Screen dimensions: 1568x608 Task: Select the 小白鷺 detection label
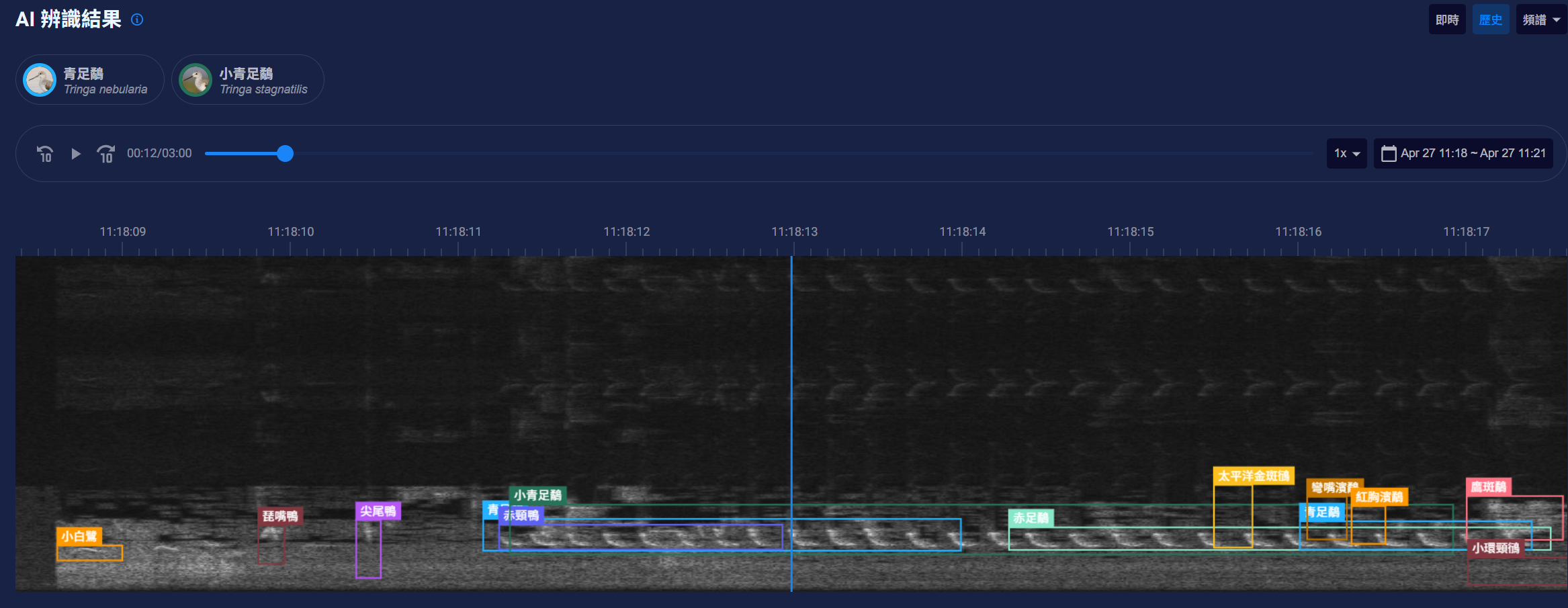coord(79,536)
